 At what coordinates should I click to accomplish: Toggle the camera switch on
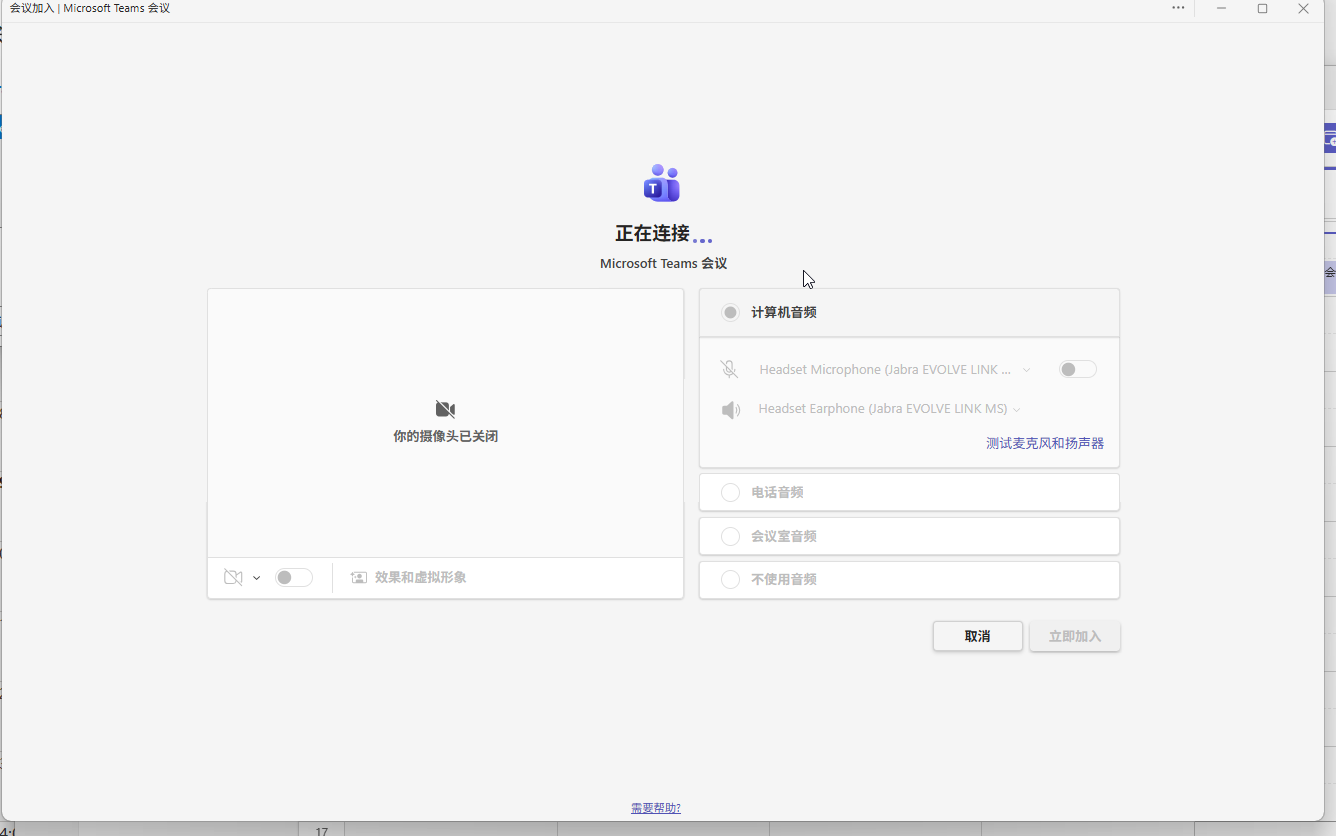(294, 578)
